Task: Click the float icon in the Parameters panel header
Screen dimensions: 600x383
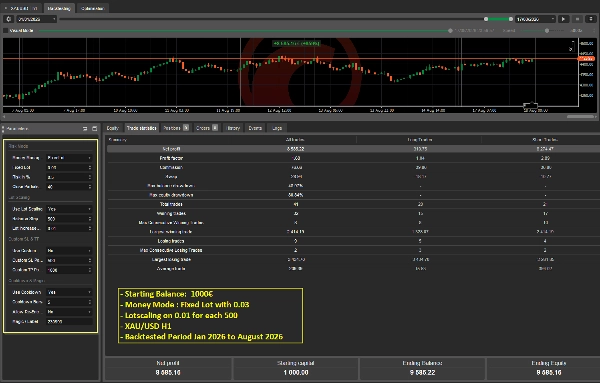Action: click(85, 129)
